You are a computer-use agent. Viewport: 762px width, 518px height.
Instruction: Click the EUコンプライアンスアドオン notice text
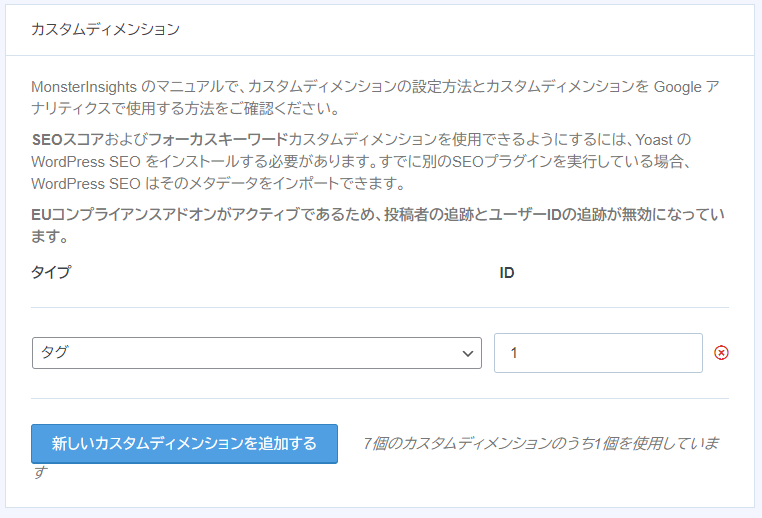[378, 225]
